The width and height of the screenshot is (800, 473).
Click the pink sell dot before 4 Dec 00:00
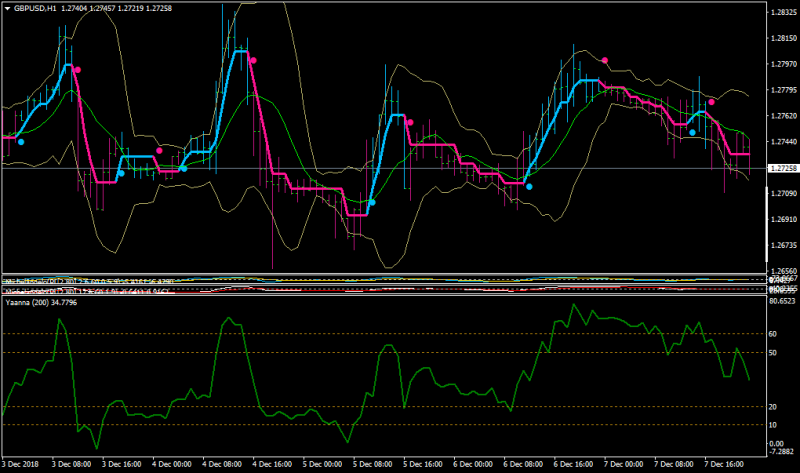(x=160, y=151)
